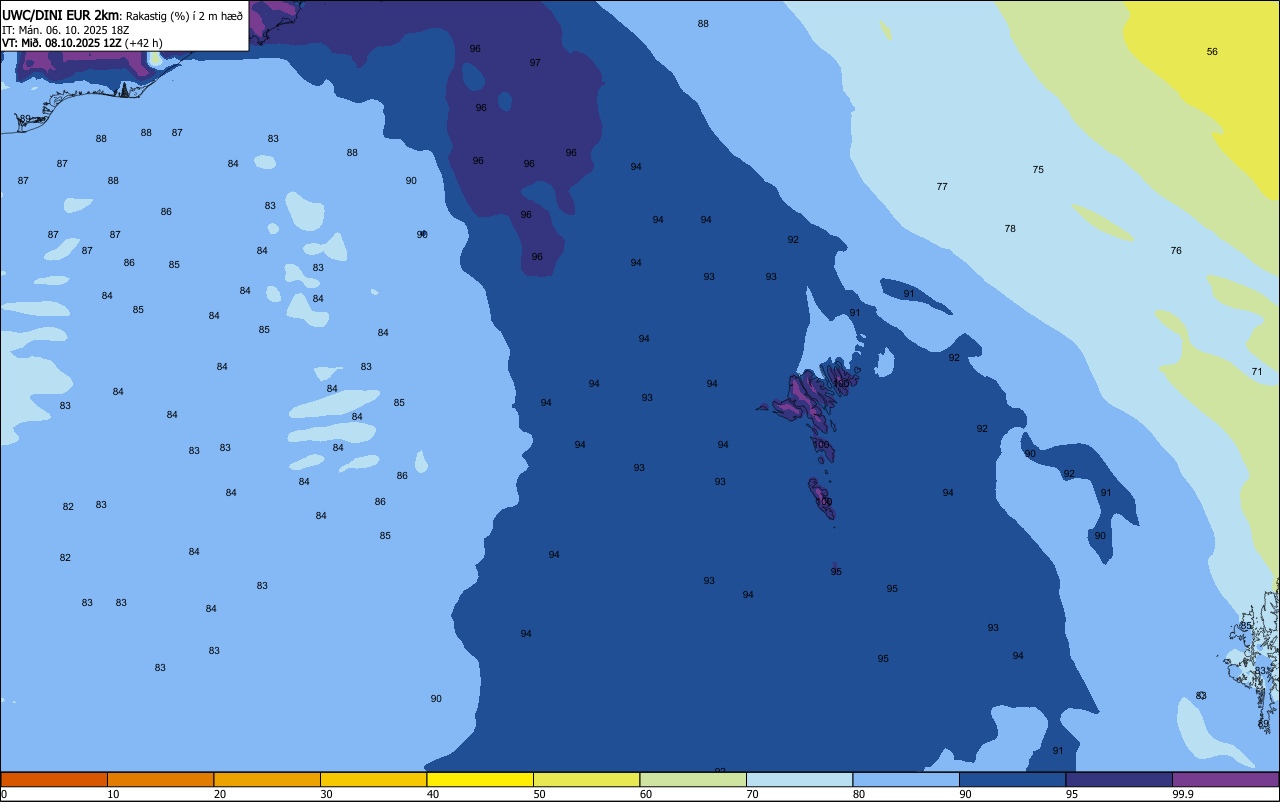The width and height of the screenshot is (1280, 802).
Task: Pick the legend tick label "40"
Action: click(433, 794)
